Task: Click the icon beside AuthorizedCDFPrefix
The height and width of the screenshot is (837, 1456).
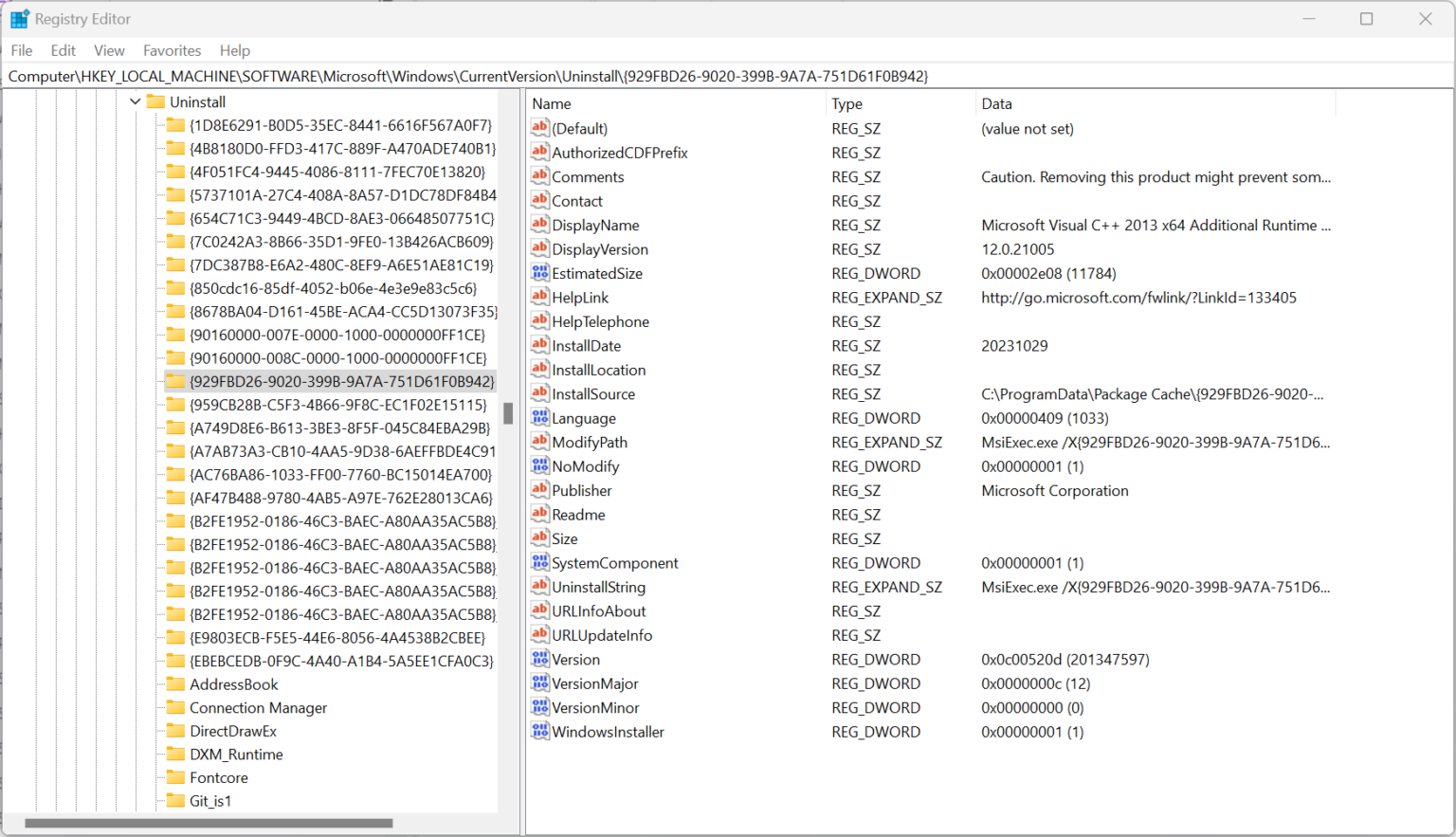Action: [540, 152]
